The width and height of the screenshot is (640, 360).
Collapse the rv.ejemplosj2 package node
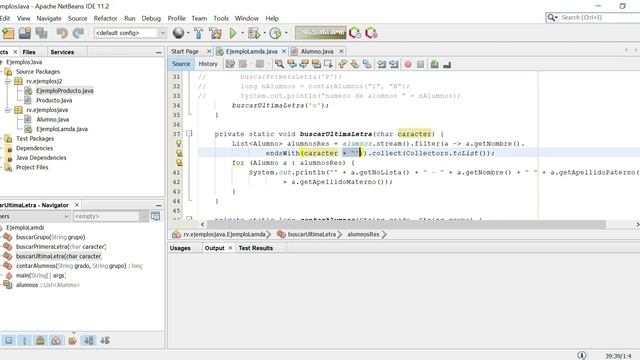(x=8, y=81)
